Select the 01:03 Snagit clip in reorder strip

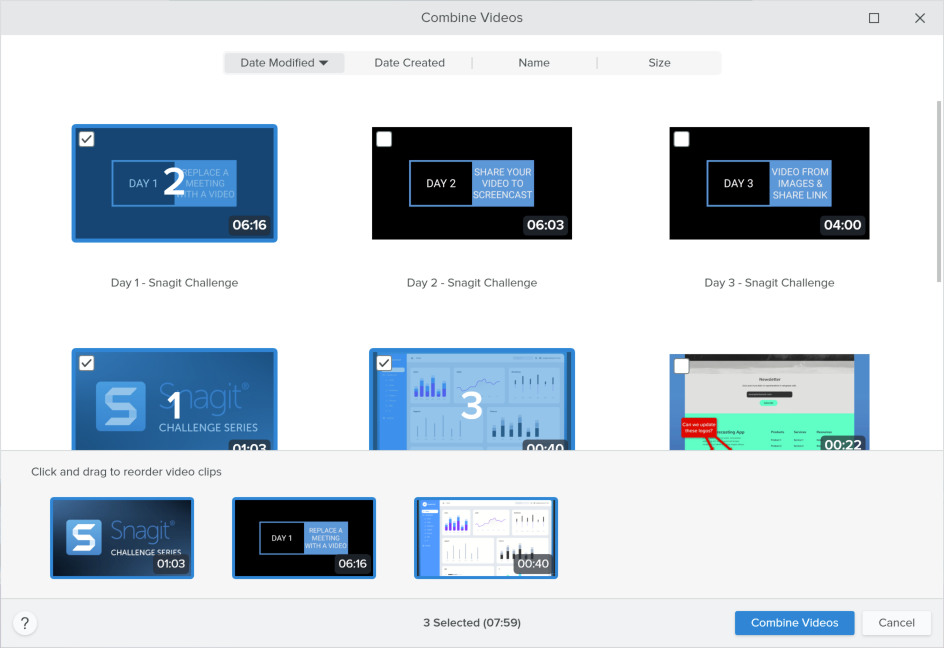(122, 538)
